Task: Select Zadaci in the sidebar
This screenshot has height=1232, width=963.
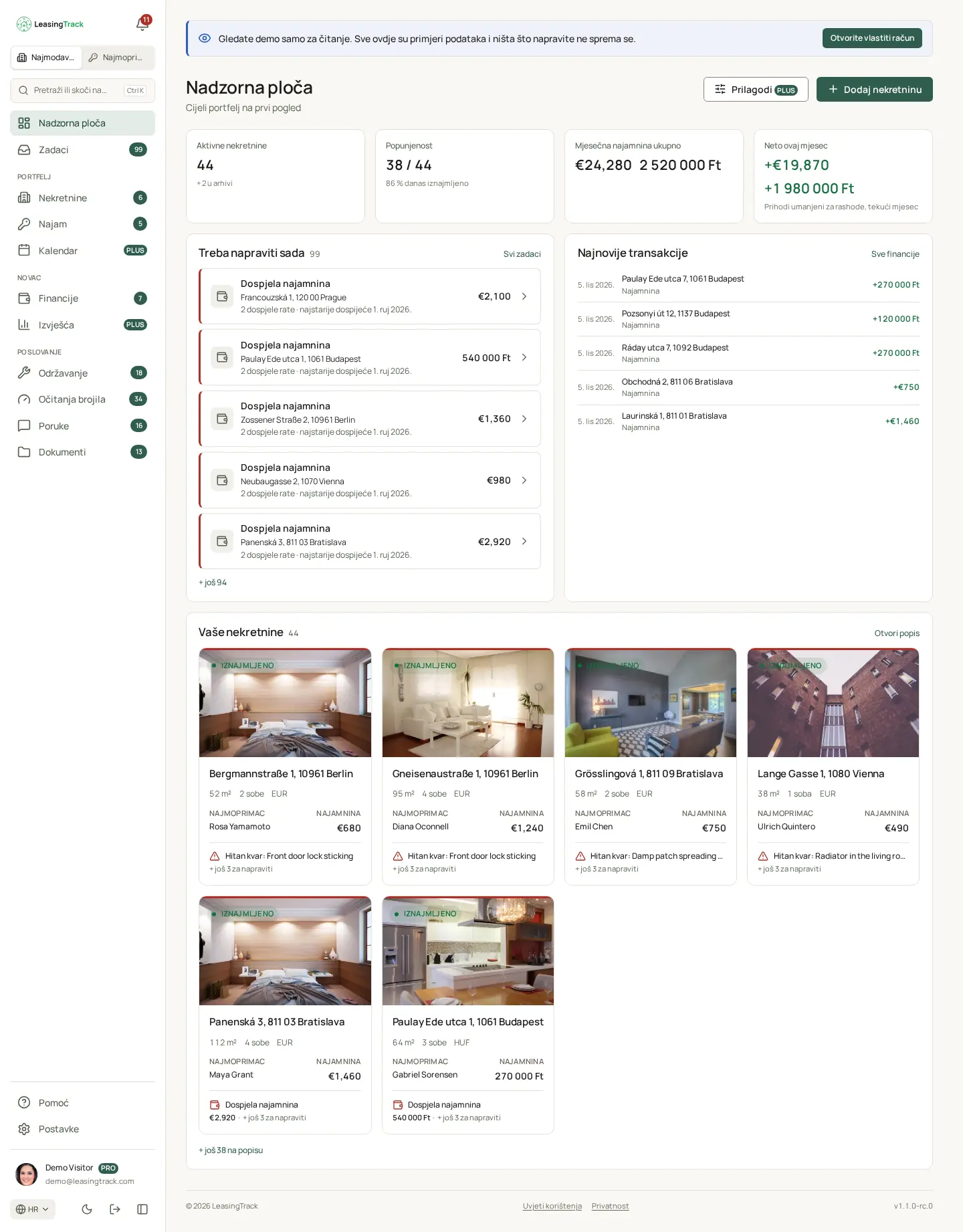Action: (82, 150)
